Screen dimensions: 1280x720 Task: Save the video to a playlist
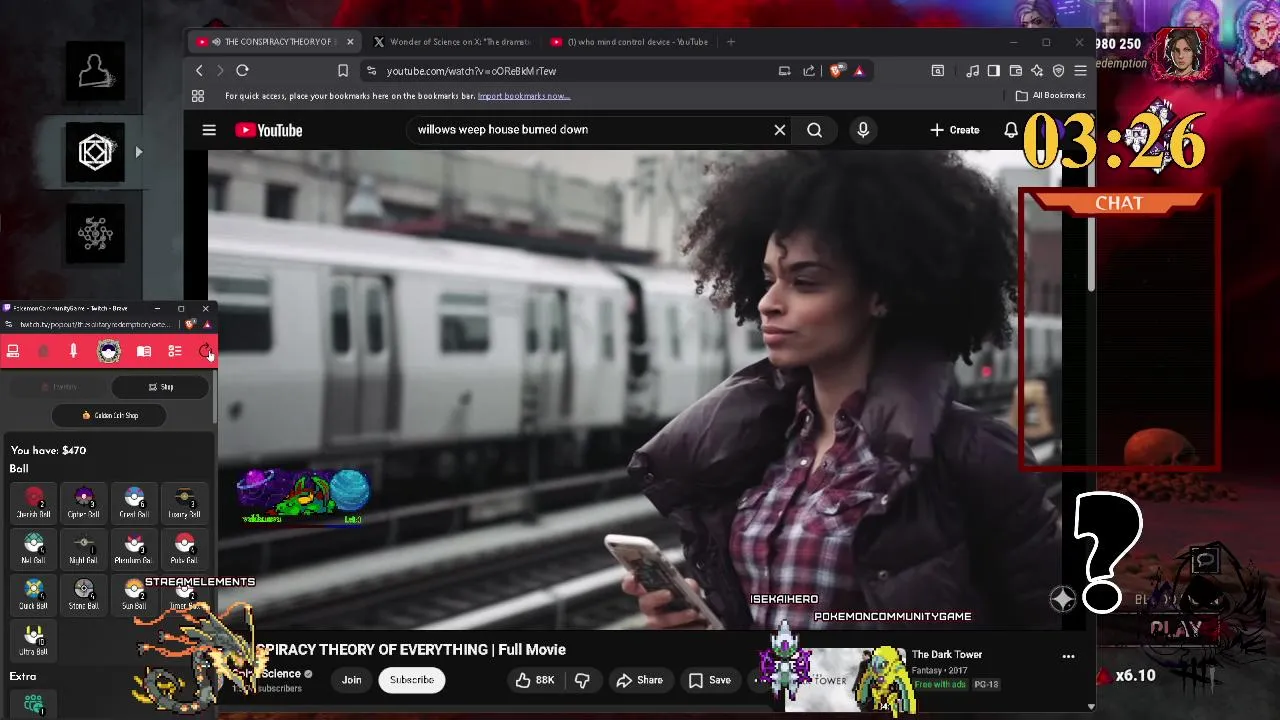(x=710, y=680)
